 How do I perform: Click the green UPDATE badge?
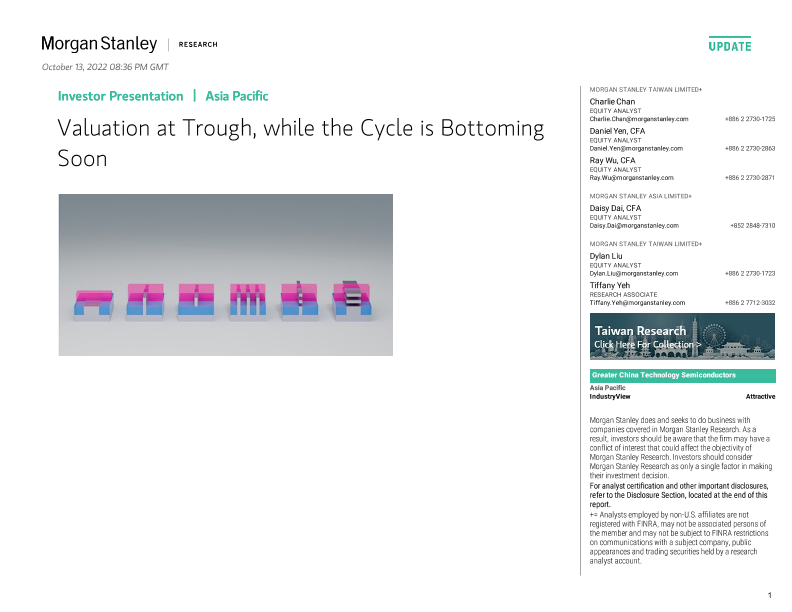(x=730, y=46)
